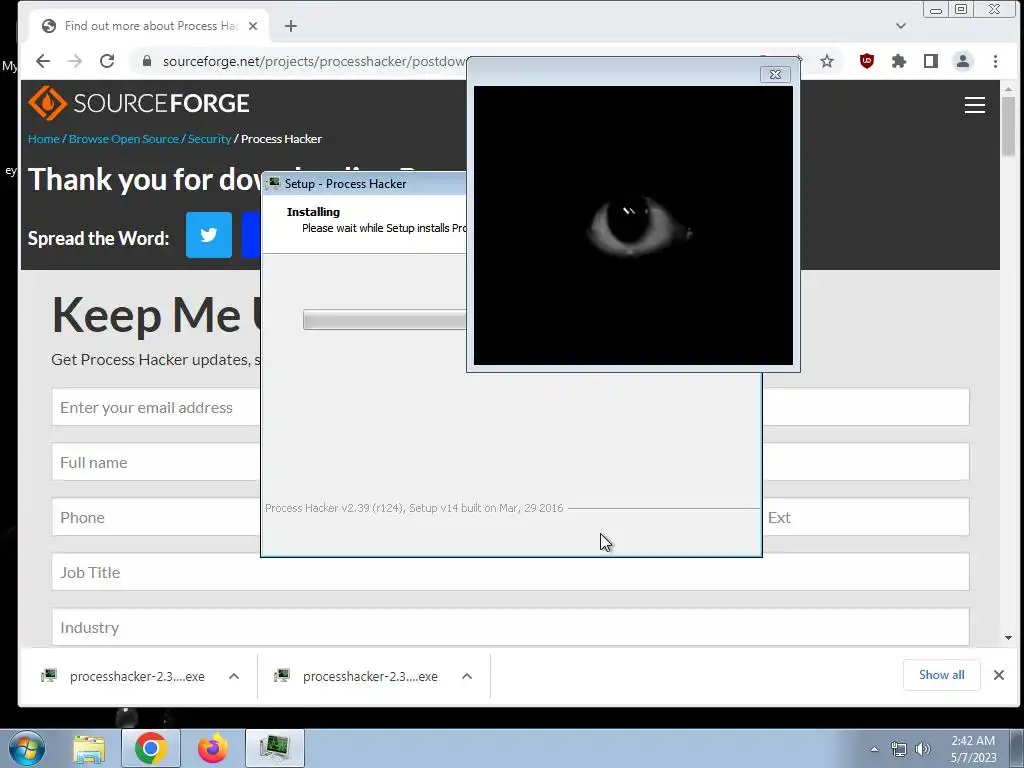Expand options chevron for second processhacker download
This screenshot has width=1024, height=768.
tap(467, 677)
